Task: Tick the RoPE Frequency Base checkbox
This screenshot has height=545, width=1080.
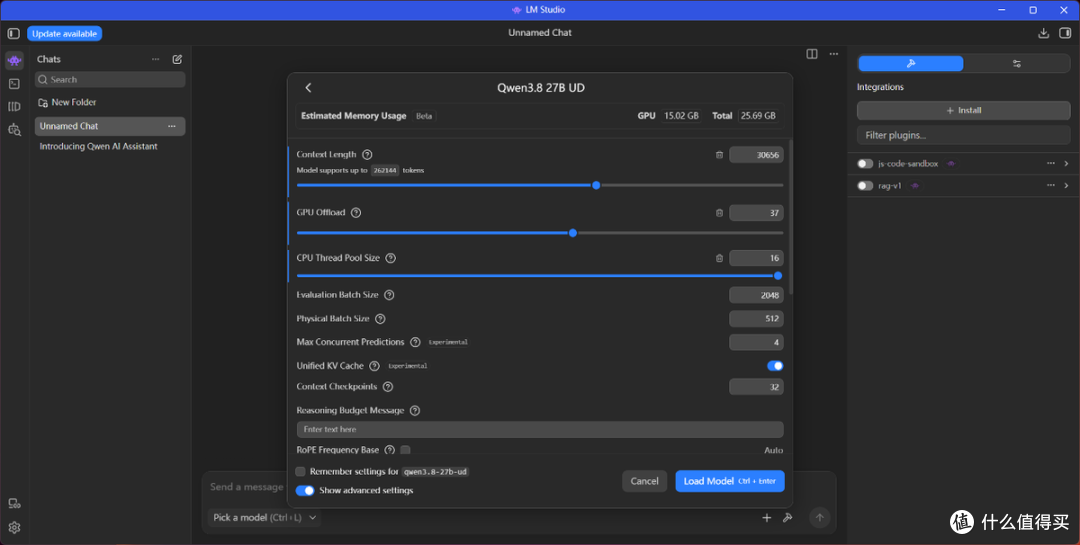Action: point(405,450)
